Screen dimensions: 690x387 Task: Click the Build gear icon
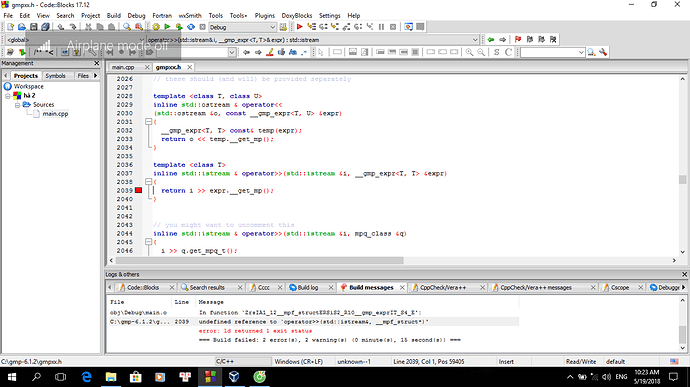(156, 27)
